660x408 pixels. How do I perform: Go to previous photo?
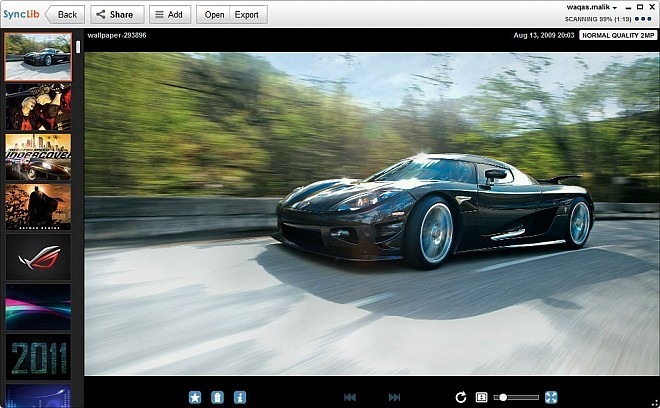pos(350,397)
